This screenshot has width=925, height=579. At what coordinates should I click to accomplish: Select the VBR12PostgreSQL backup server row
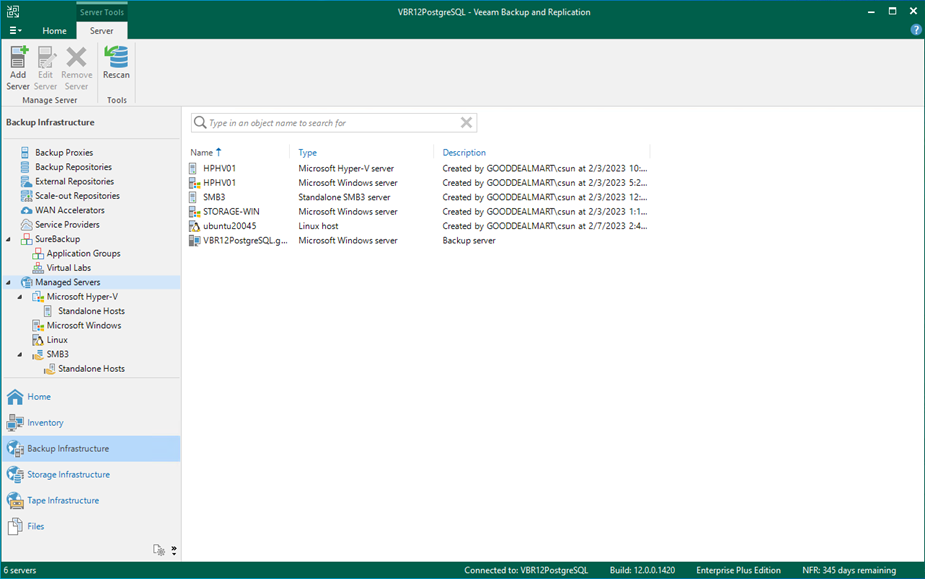[x=419, y=240]
